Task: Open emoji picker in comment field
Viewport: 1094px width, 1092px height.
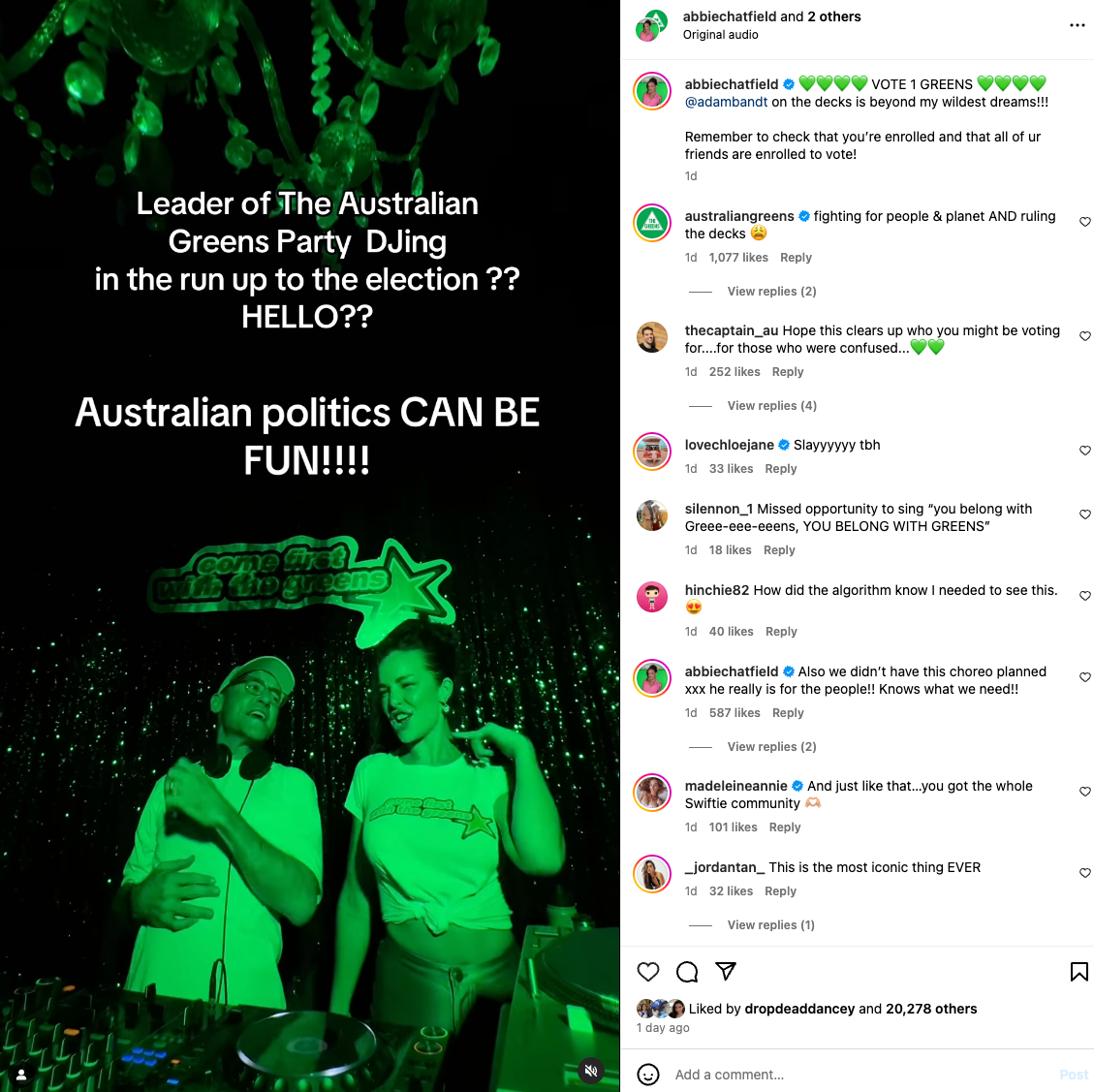Action: (648, 1074)
